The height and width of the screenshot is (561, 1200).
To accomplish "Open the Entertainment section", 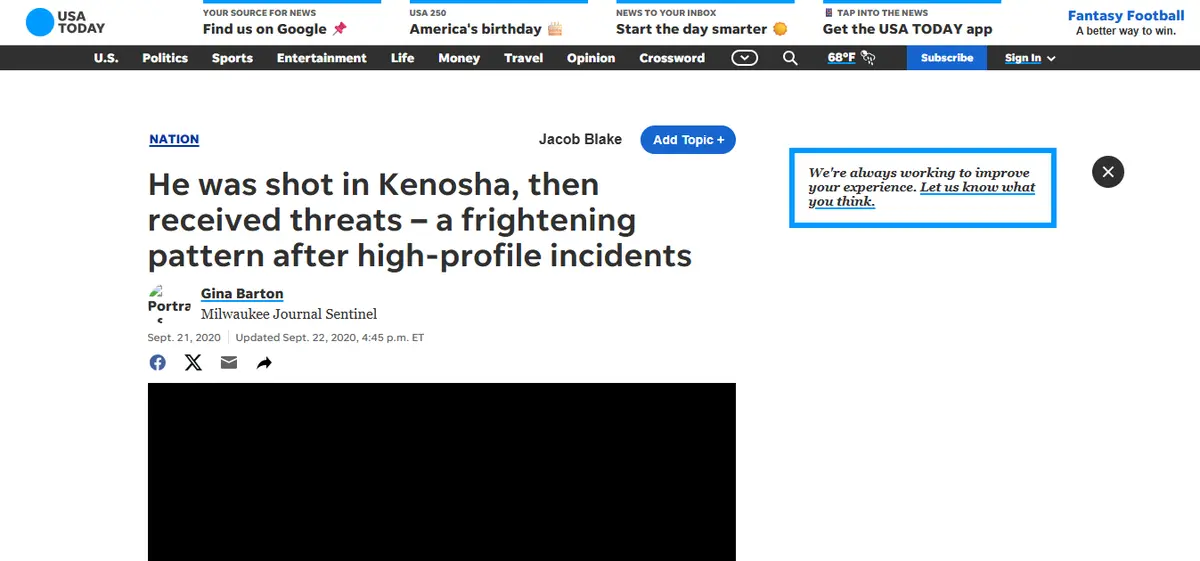I will click(x=322, y=58).
